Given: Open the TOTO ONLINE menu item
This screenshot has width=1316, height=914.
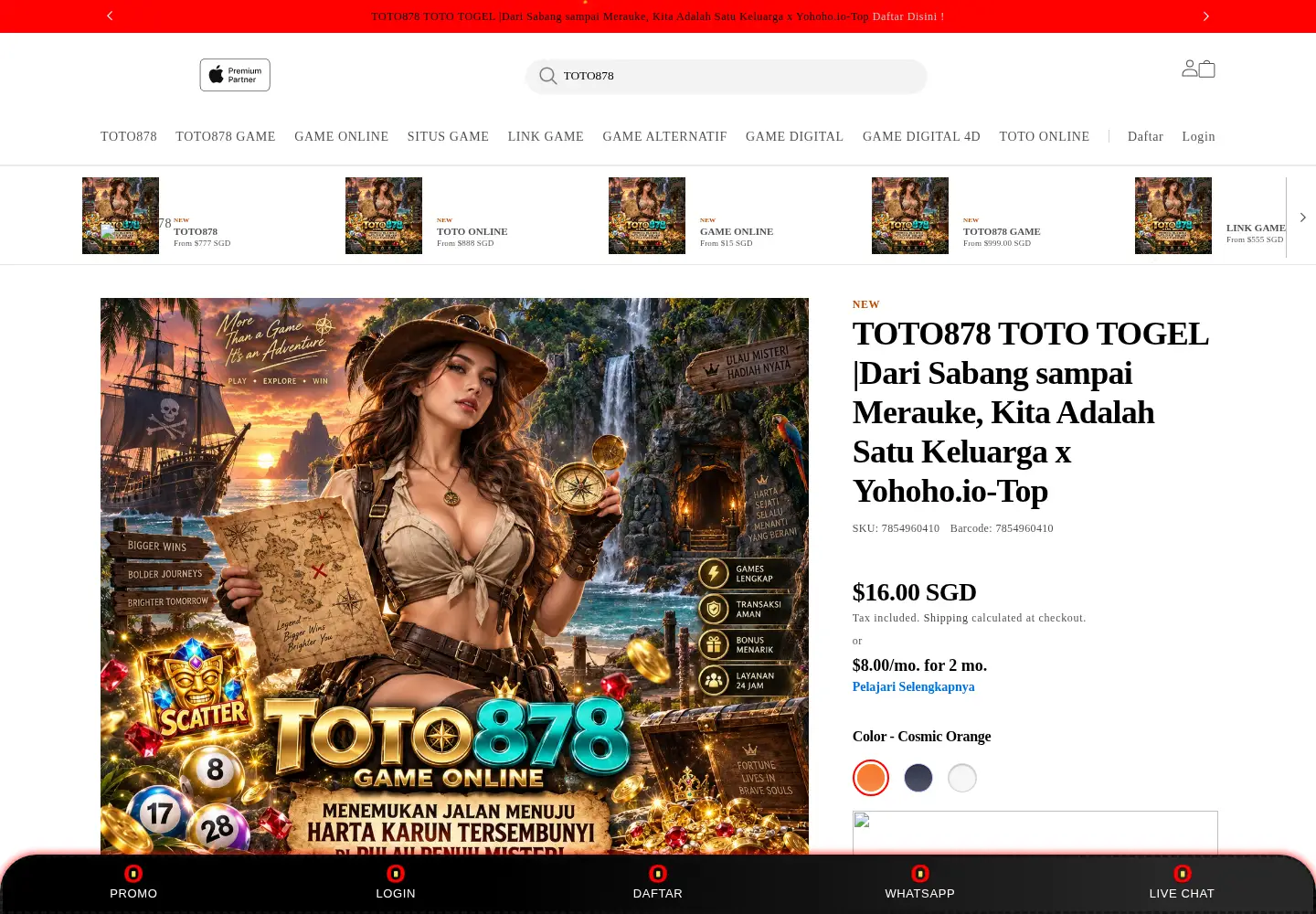Looking at the screenshot, I should [1045, 136].
